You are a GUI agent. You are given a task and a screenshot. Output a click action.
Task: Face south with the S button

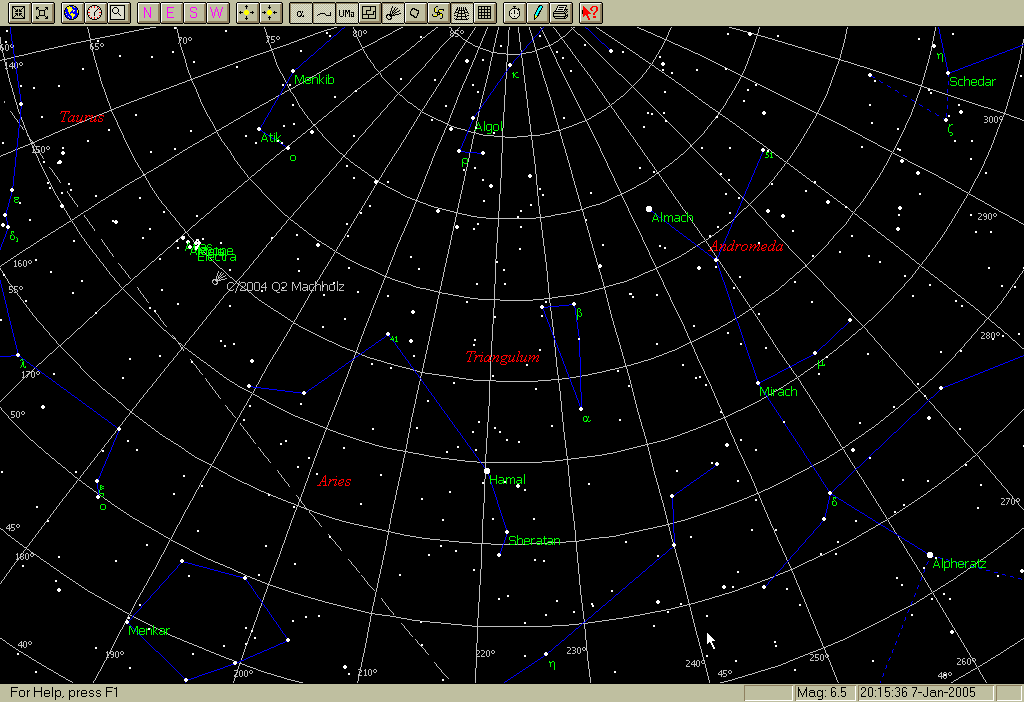pos(194,13)
